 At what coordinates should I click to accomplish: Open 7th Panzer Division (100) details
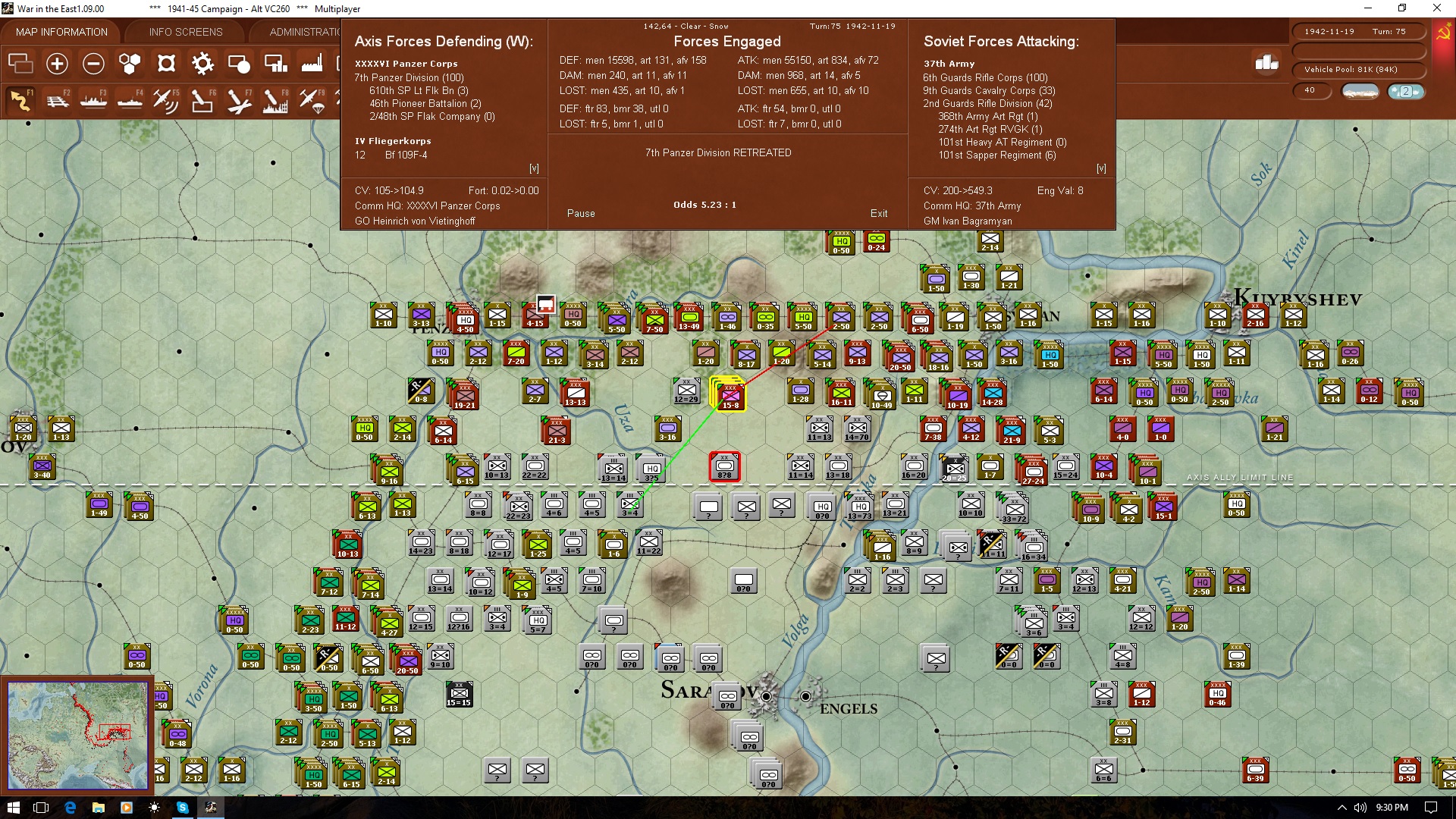click(409, 78)
